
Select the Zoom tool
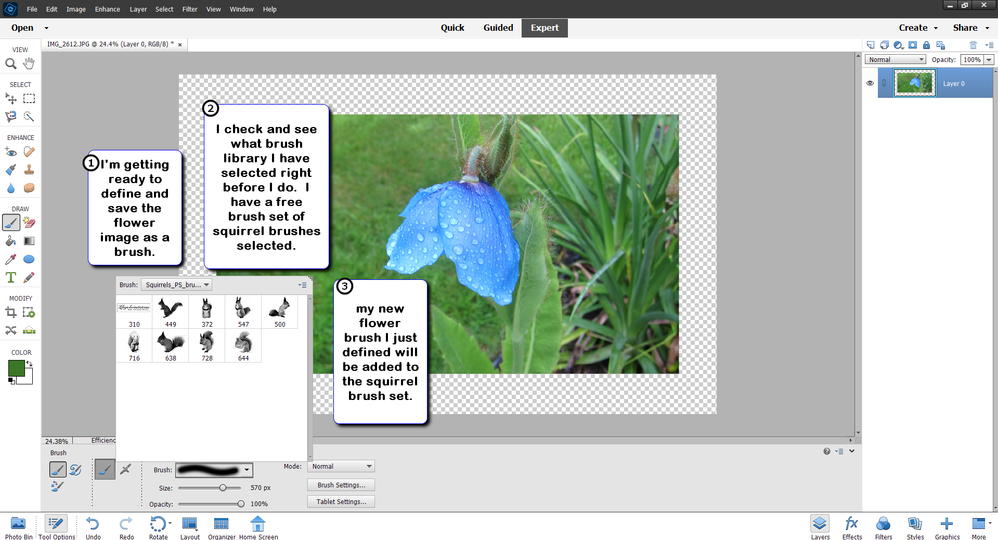point(11,64)
